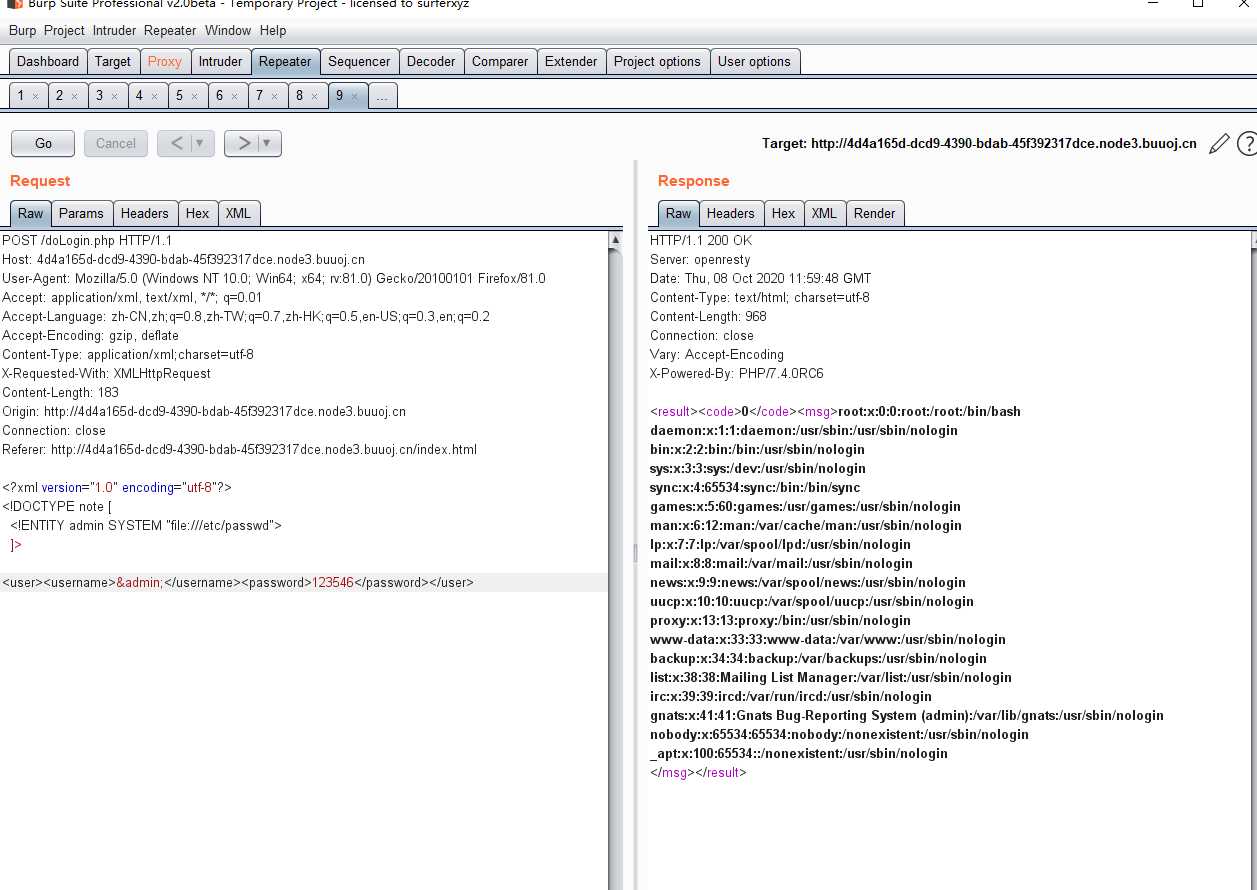Show Request Headers view
Image resolution: width=1257 pixels, height=890 pixels.
click(x=145, y=213)
